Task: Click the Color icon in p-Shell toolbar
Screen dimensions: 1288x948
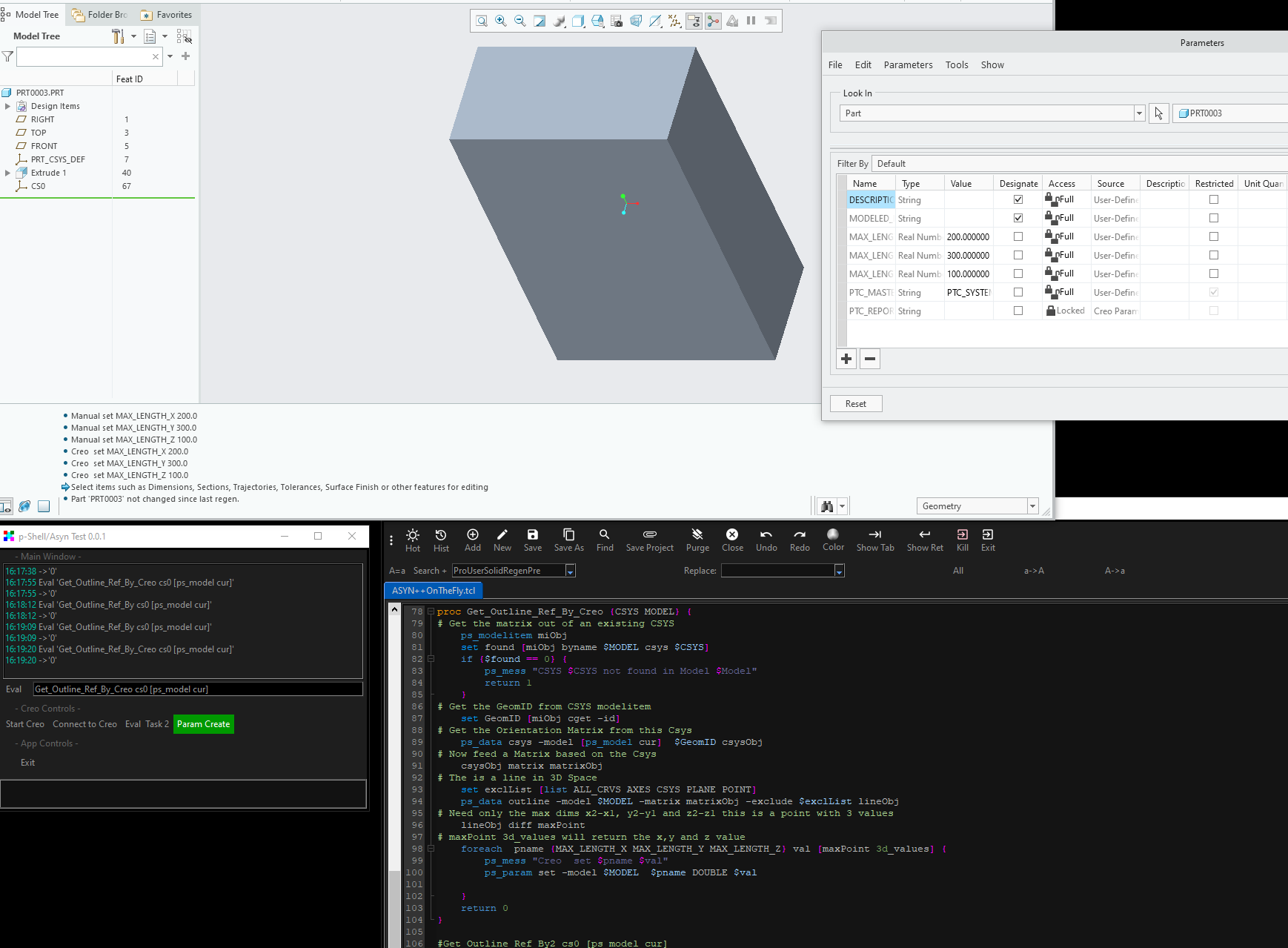Action: click(833, 540)
